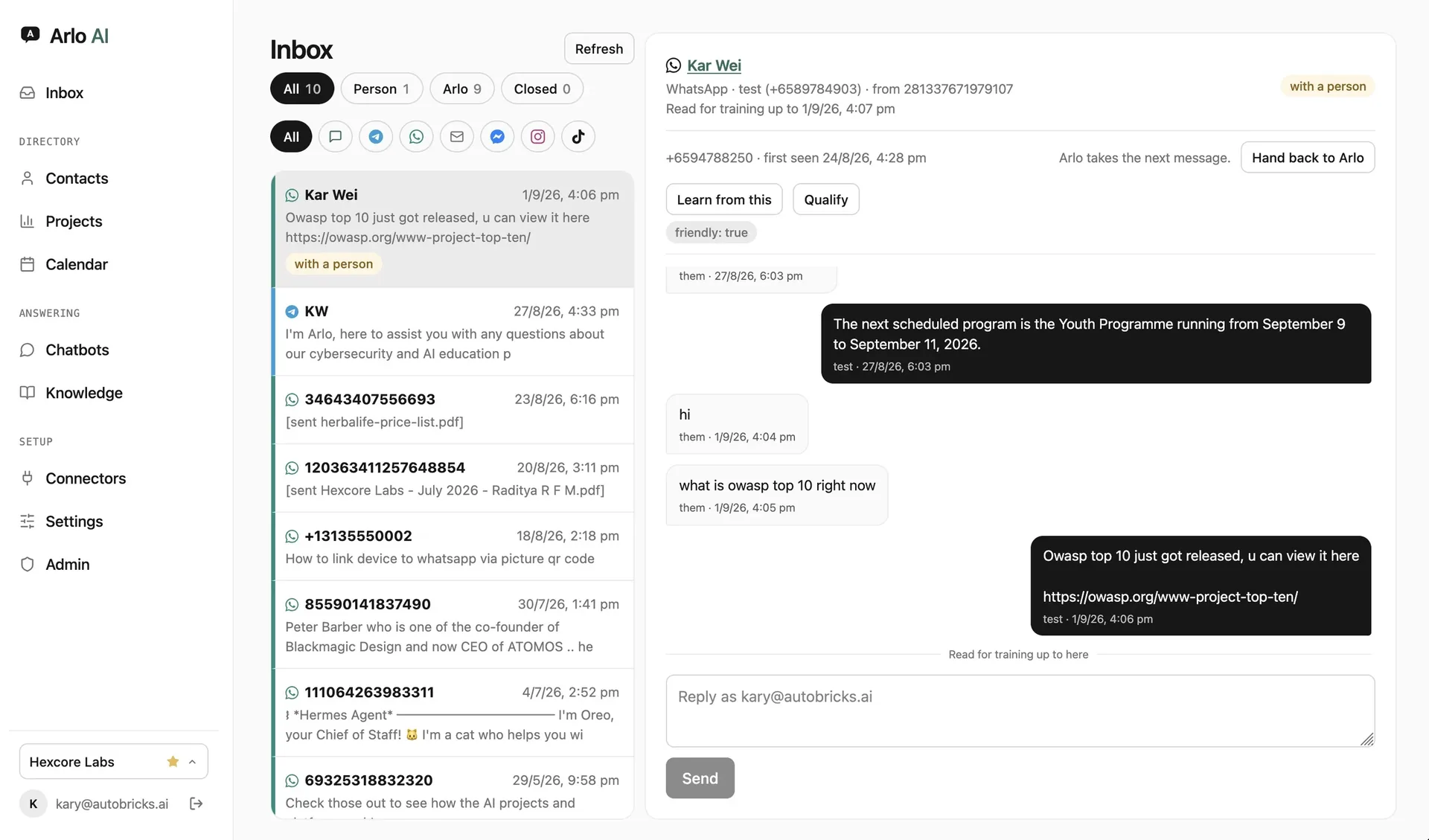Filter by web chat bubble channel icon
This screenshot has height=840, width=1429.
point(336,137)
